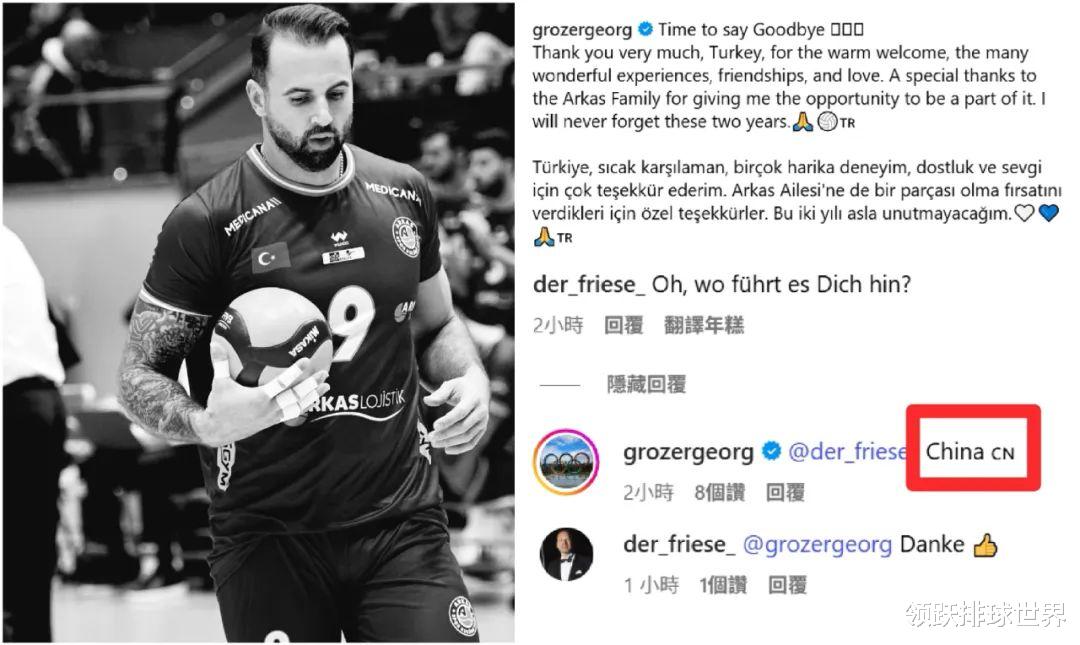View 1個讚 like on Danke reply

click(x=723, y=586)
